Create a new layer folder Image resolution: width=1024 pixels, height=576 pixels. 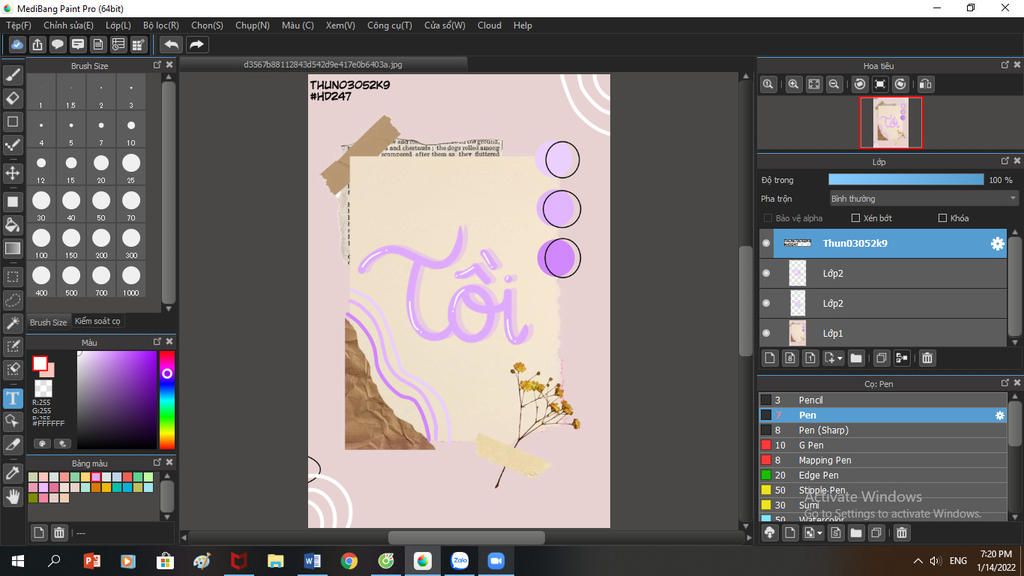point(856,358)
